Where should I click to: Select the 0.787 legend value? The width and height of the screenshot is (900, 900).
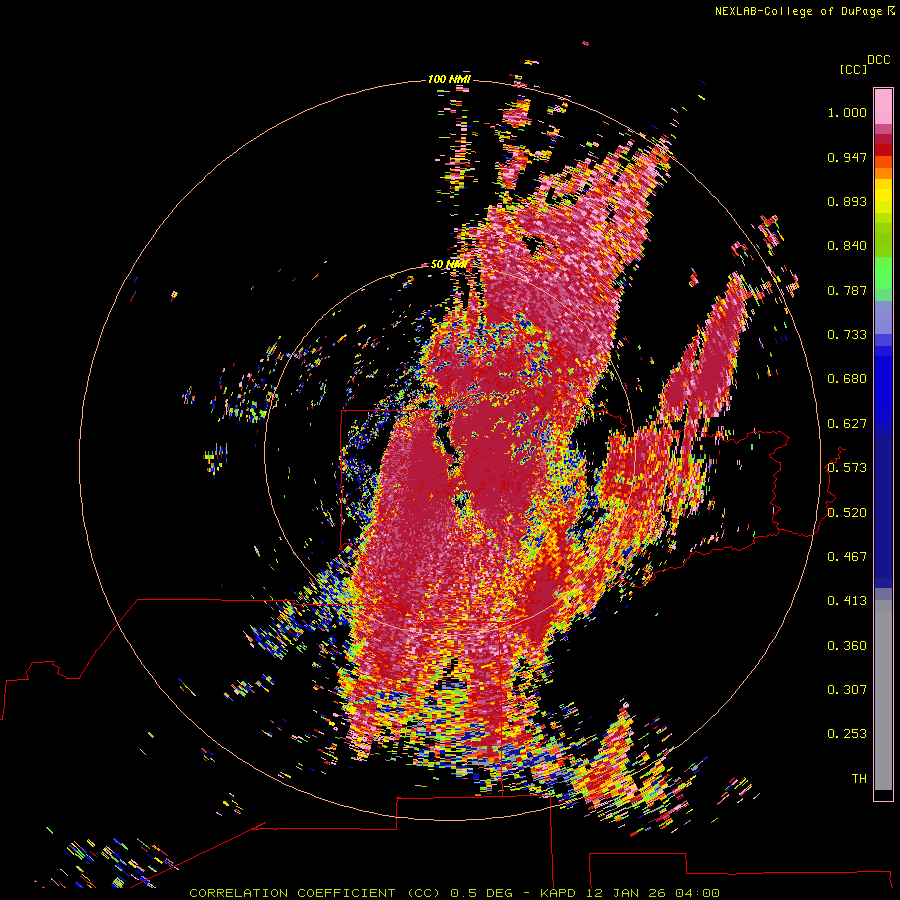[847, 290]
